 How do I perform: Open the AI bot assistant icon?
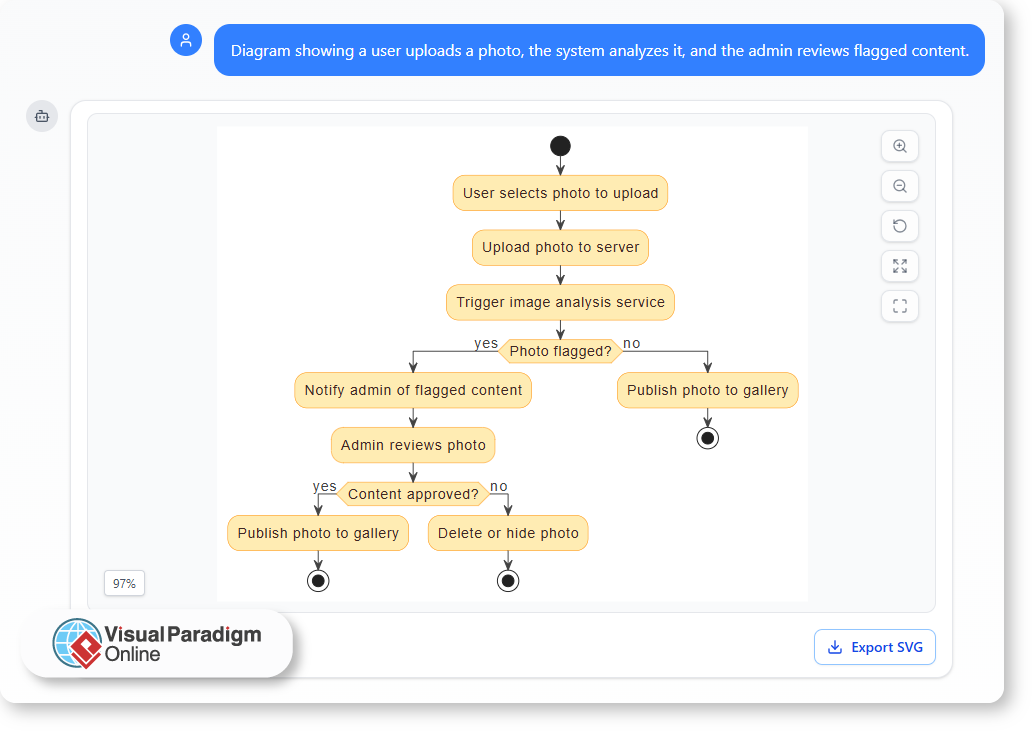tap(41, 116)
